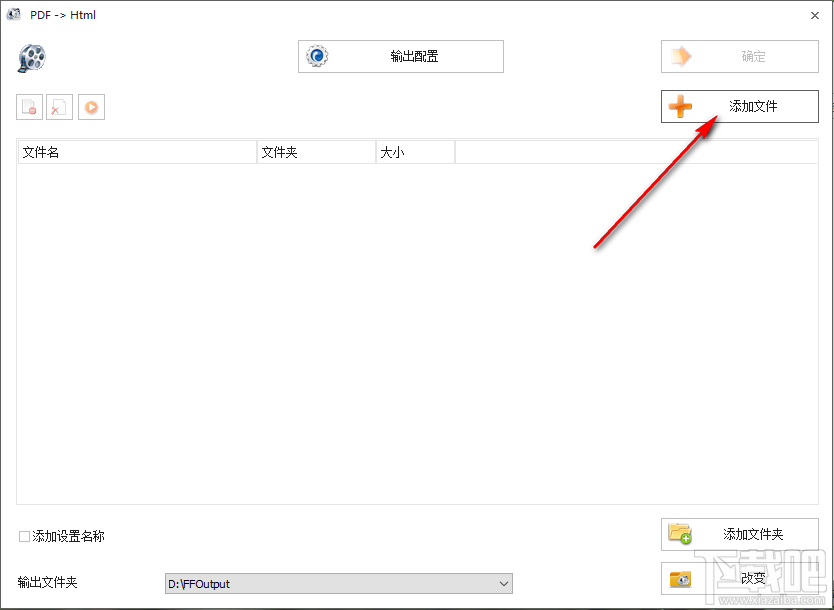Viewport: 834px width, 610px height.
Task: Click the folder icon on 改变 button
Action: 682,578
